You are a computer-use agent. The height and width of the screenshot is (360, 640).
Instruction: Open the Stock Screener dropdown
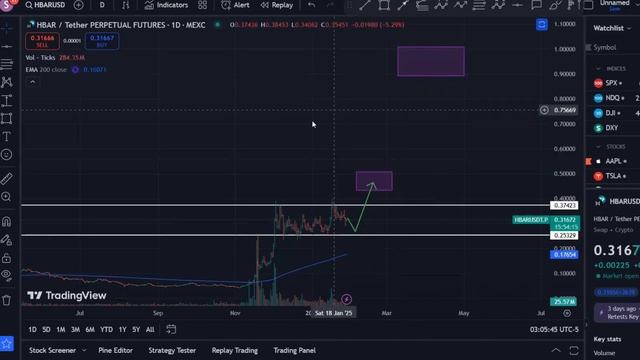pos(57,350)
